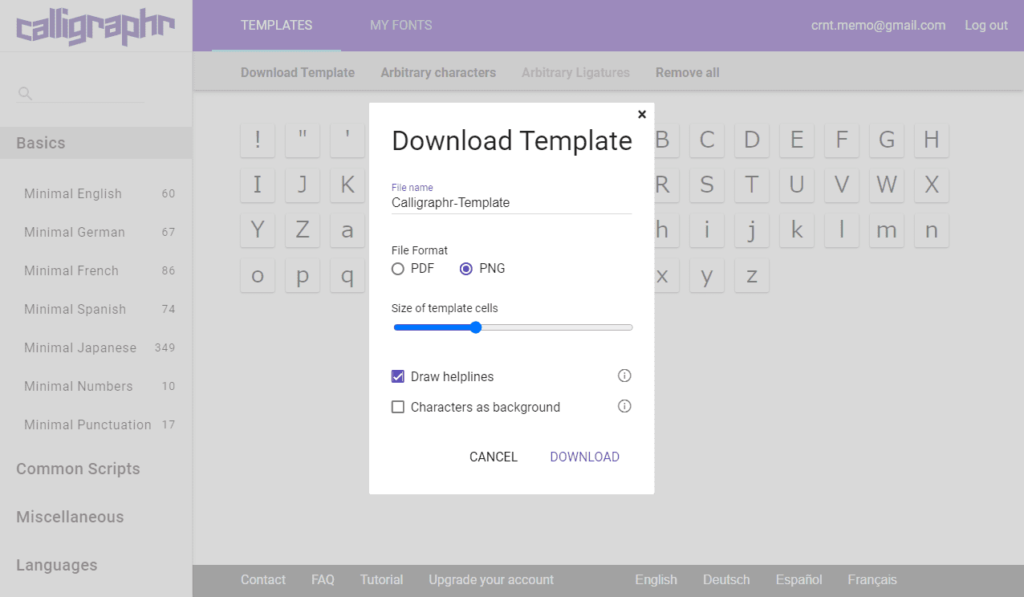Viewport: 1024px width, 597px height.
Task: Expand the Common Scripts section
Action: (78, 469)
